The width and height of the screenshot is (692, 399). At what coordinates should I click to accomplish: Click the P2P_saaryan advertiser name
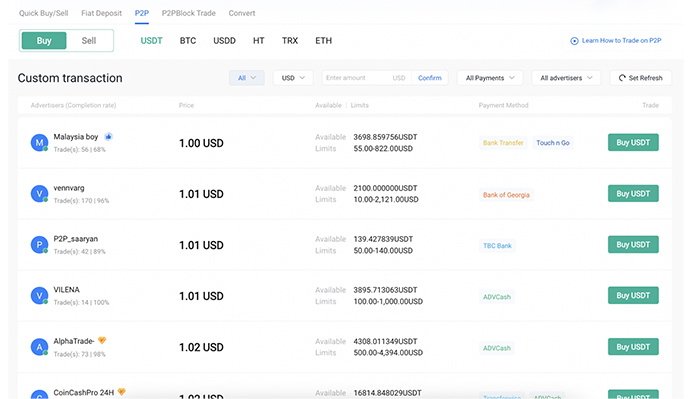76,239
